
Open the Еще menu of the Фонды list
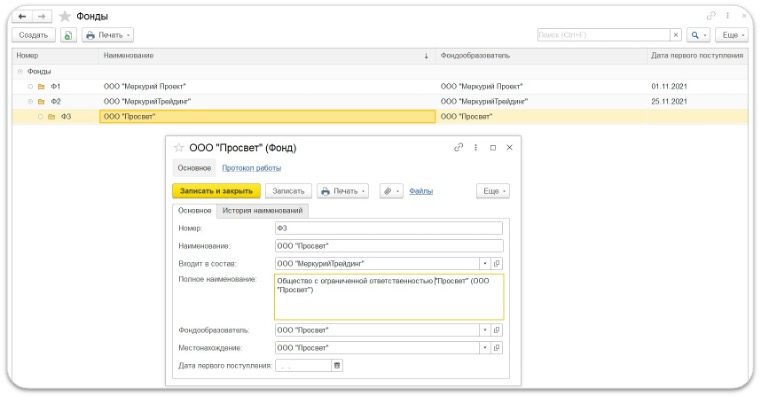[732, 35]
